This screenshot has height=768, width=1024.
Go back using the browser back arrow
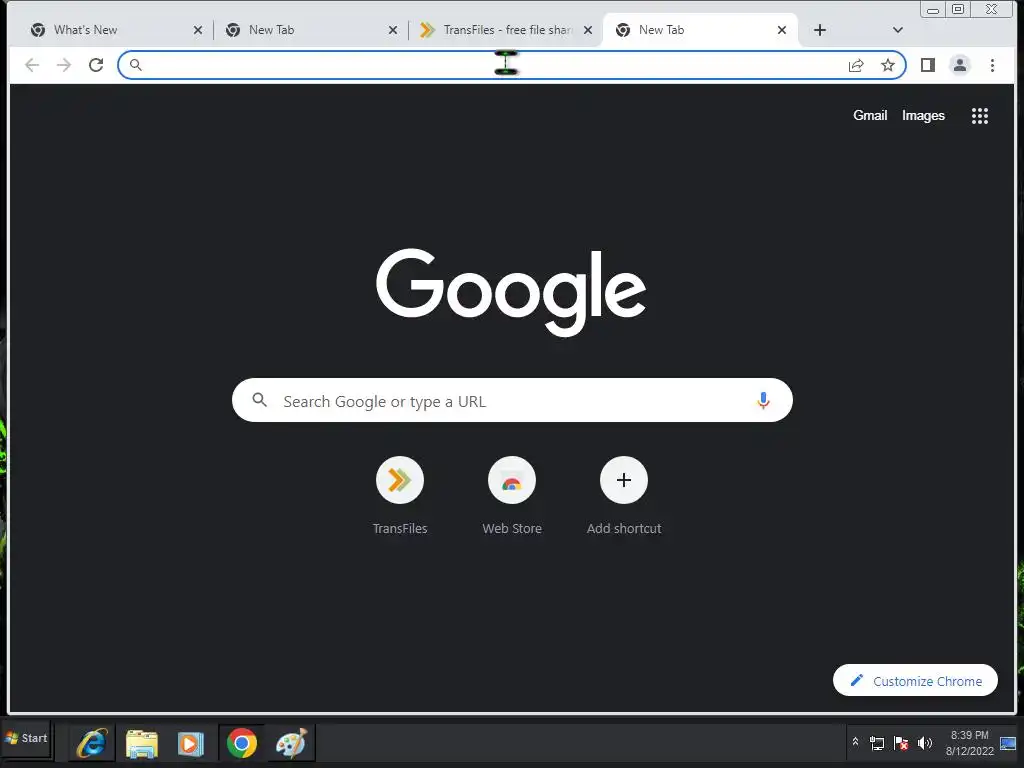pyautogui.click(x=32, y=65)
